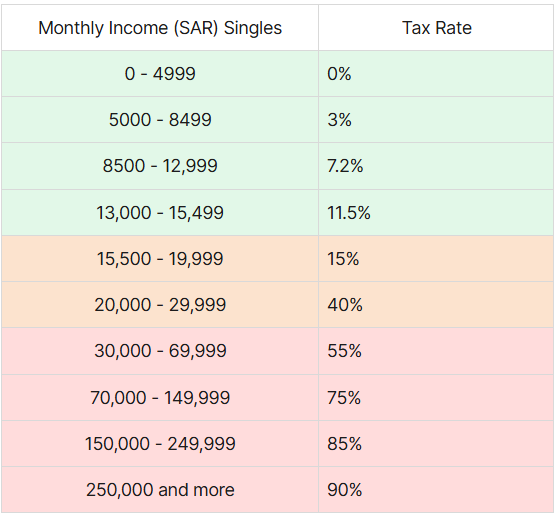Click the 70,000 - 149,999 income cell
Image resolution: width=556 pixels, height=515 pixels.
point(160,397)
